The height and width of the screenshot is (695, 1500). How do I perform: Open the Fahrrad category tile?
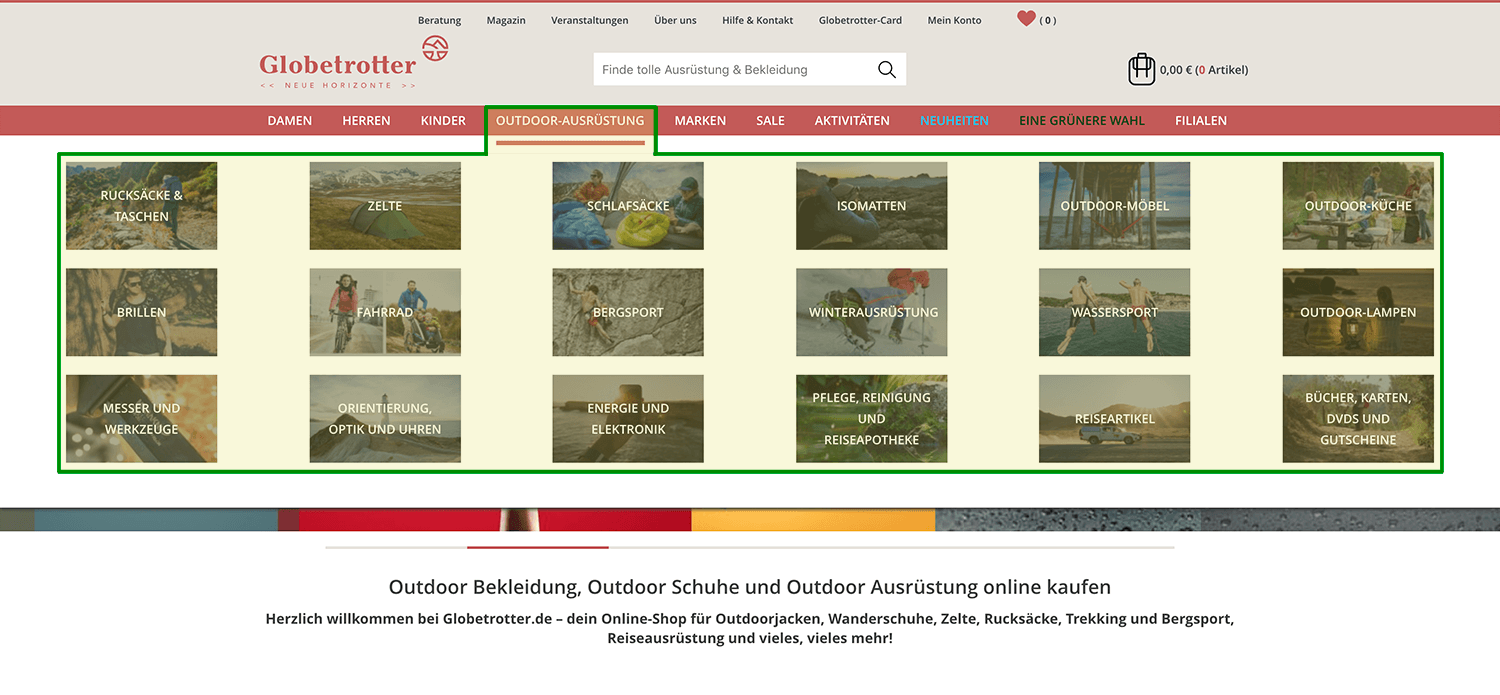coord(385,312)
